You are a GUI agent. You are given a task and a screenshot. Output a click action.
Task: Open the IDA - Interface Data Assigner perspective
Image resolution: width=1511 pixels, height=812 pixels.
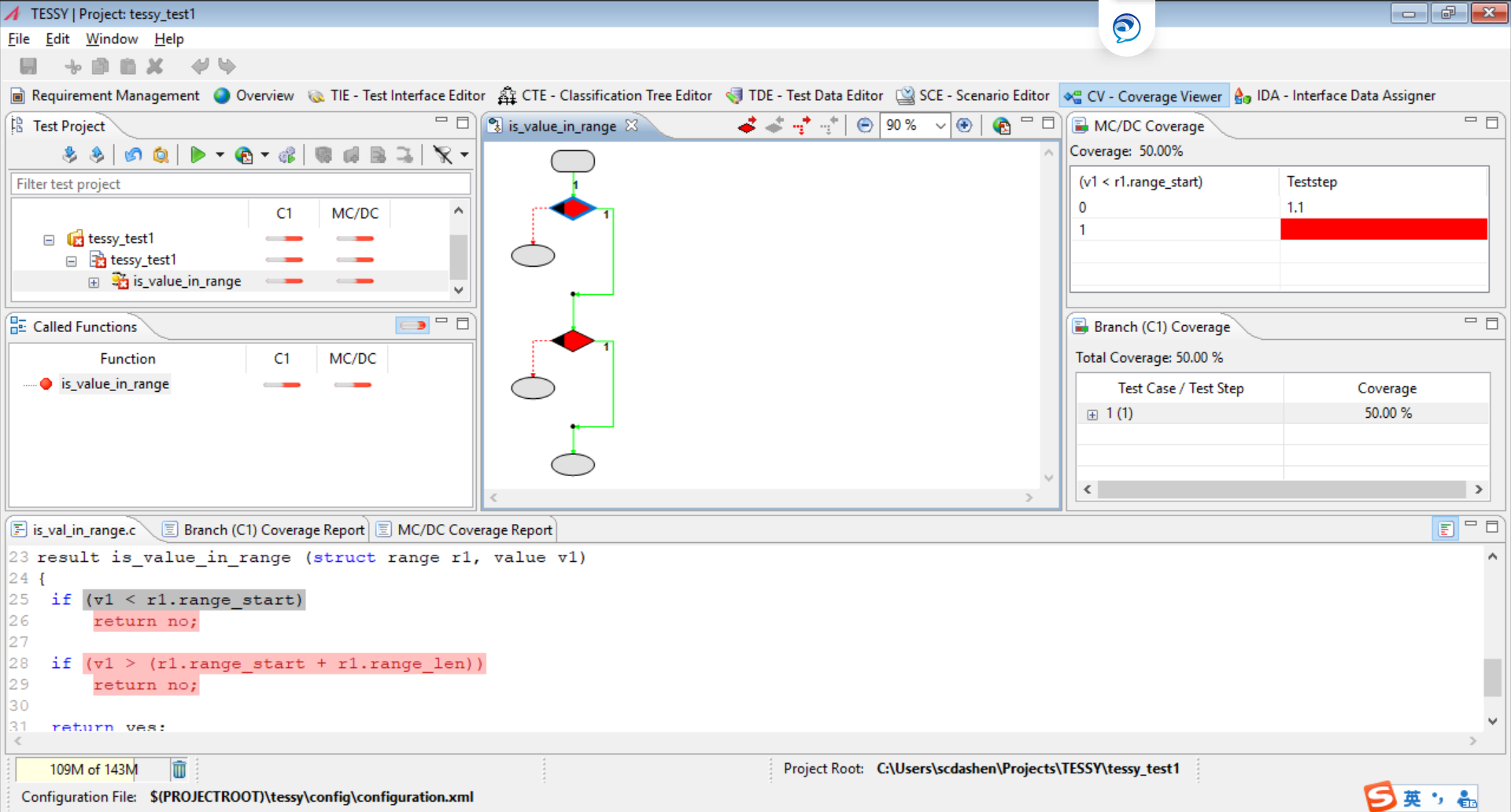[1336, 95]
